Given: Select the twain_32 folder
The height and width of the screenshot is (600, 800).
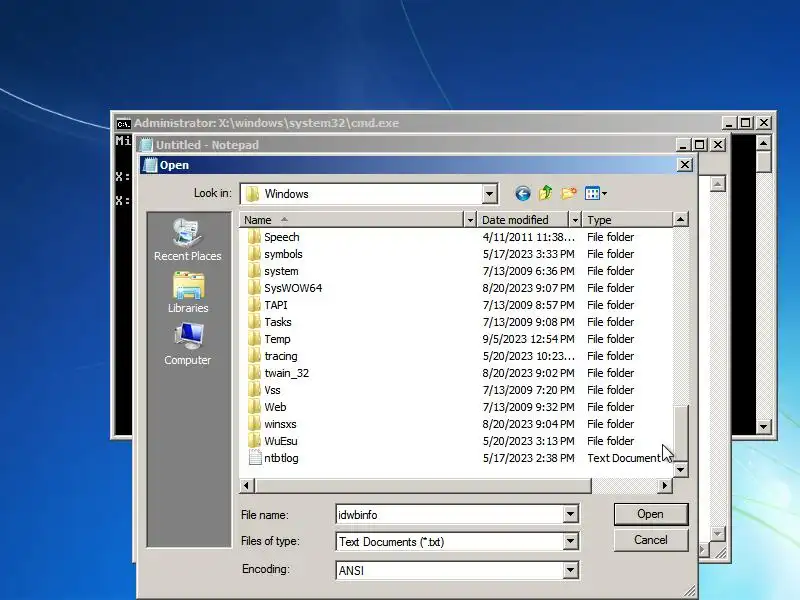Looking at the screenshot, I should [x=286, y=373].
